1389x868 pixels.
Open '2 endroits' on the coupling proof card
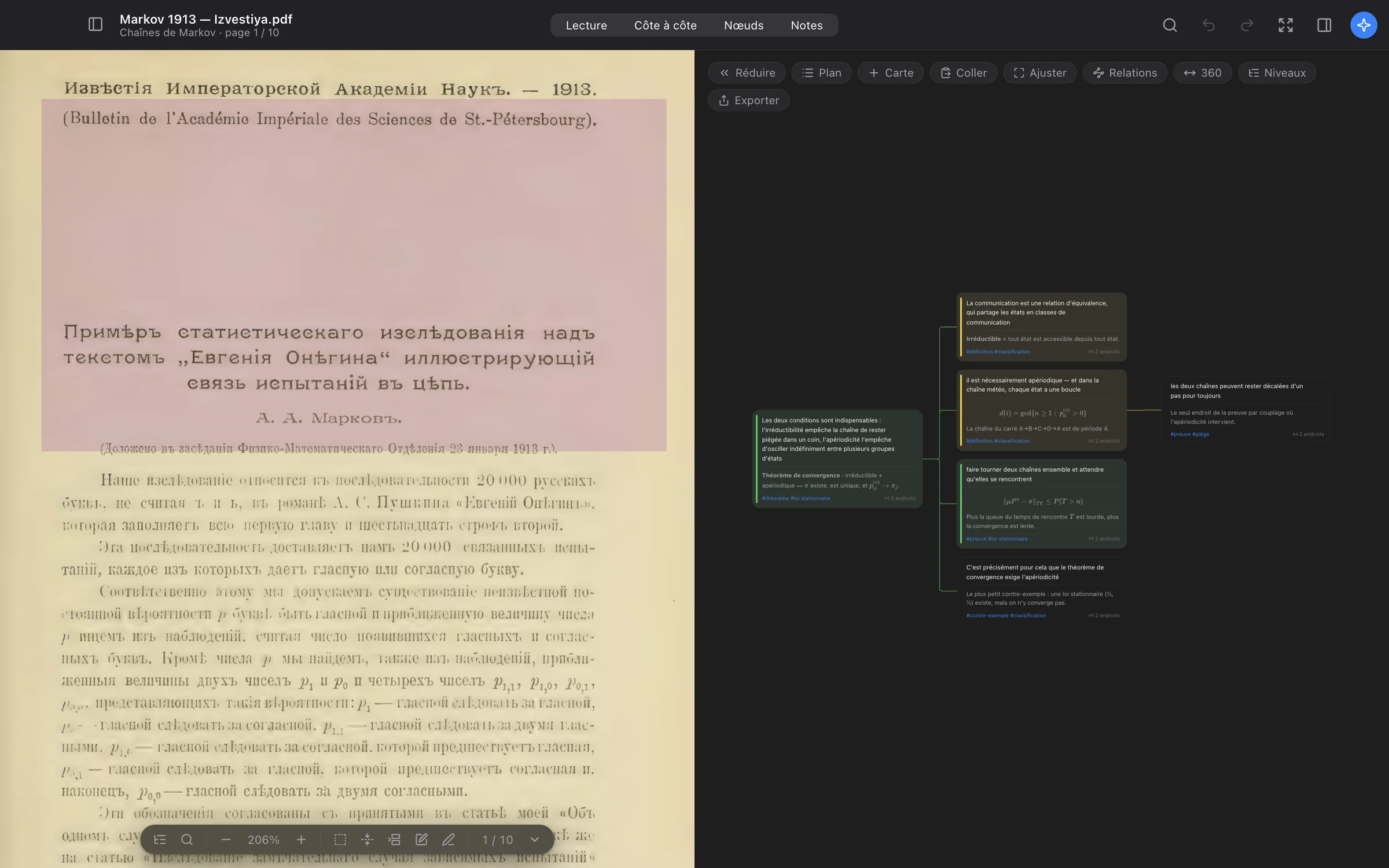point(1104,539)
